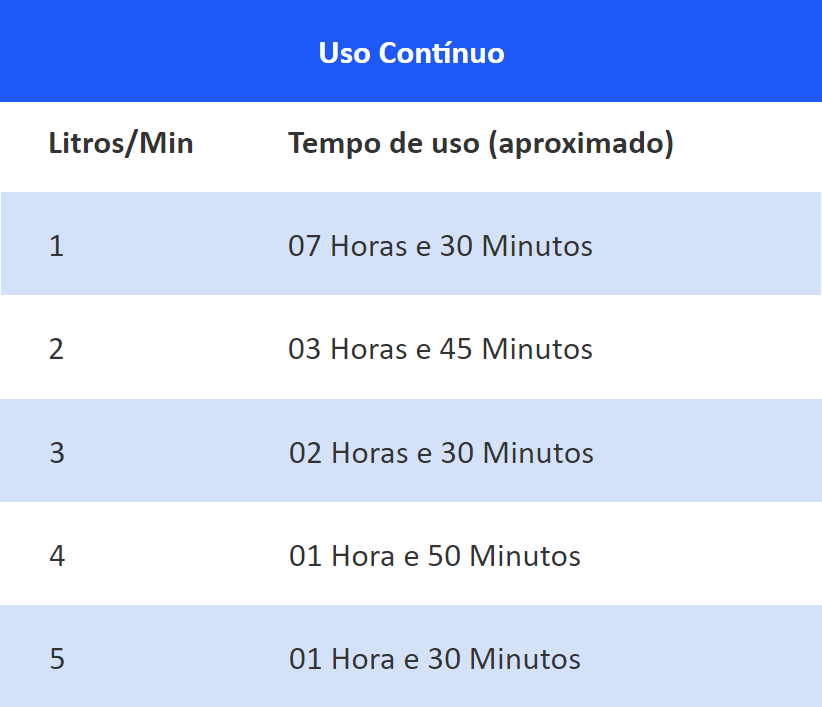
Task: Click the word 'Horas' in the 07 row
Action: coord(369,246)
